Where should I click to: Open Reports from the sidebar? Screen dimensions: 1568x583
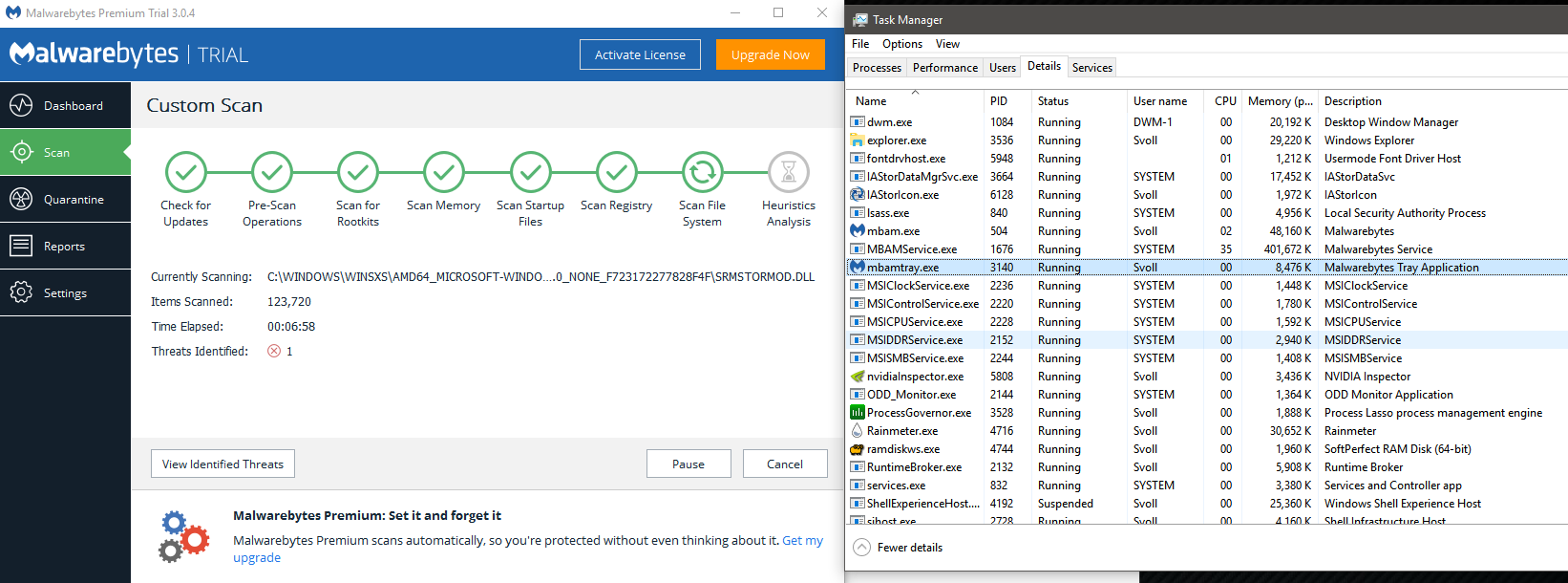click(65, 246)
